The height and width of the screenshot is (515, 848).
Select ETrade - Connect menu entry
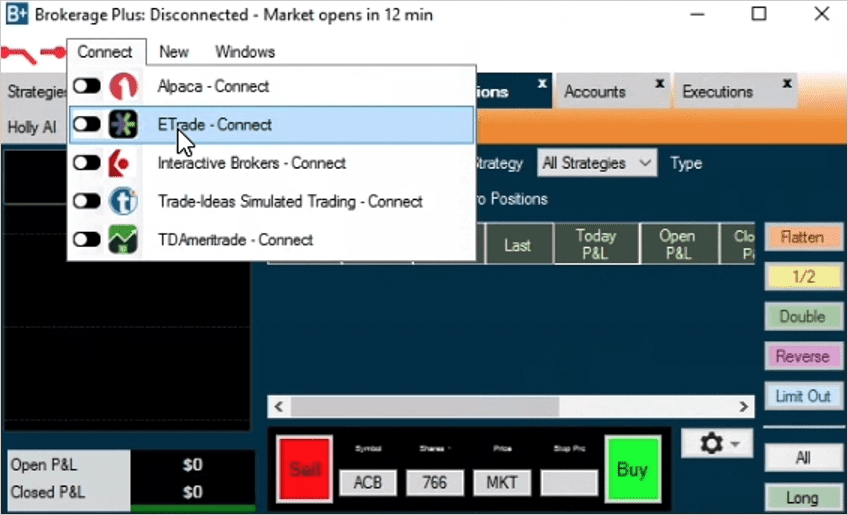[271, 125]
